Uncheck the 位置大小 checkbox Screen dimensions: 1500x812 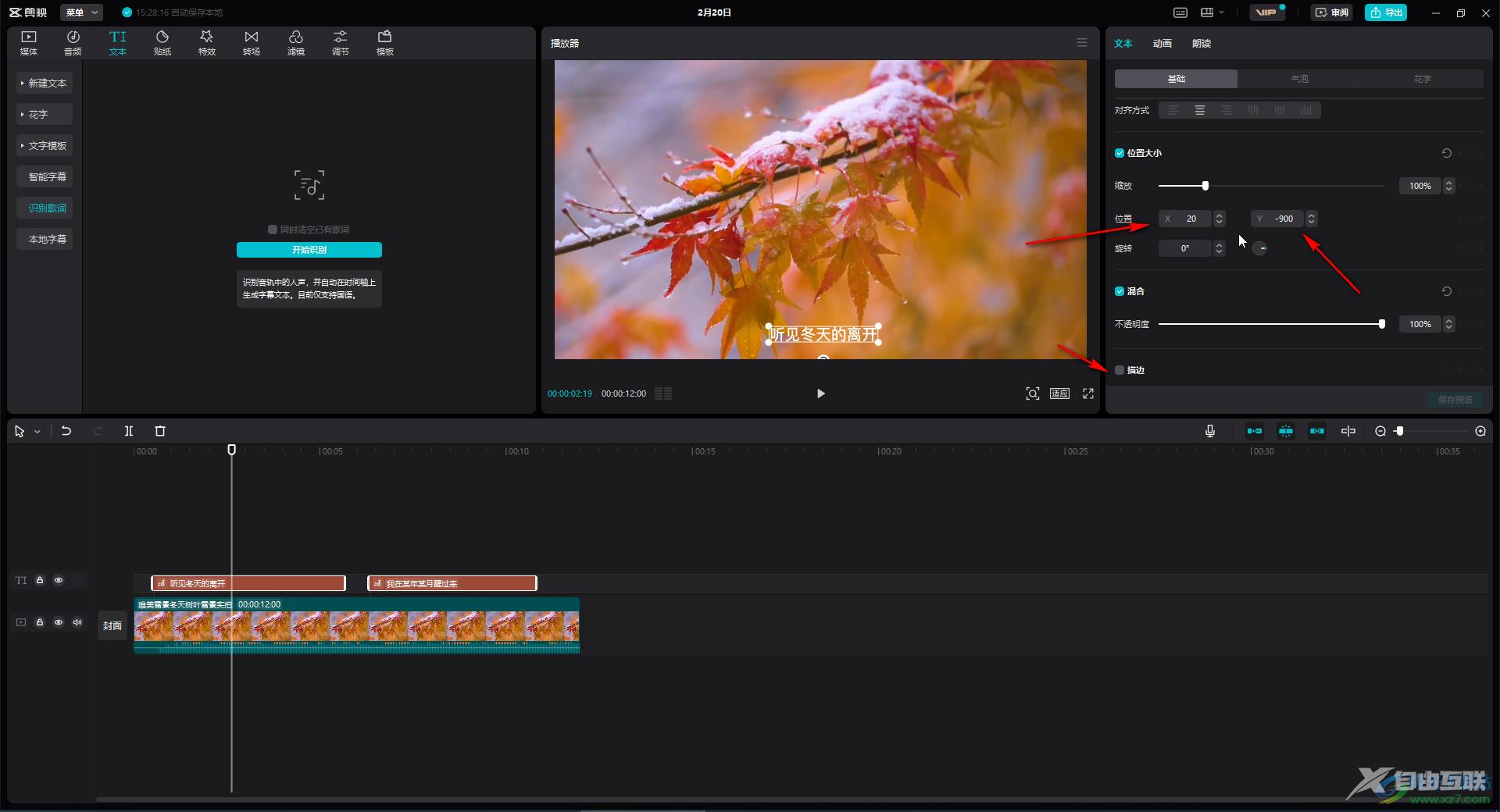click(1120, 153)
